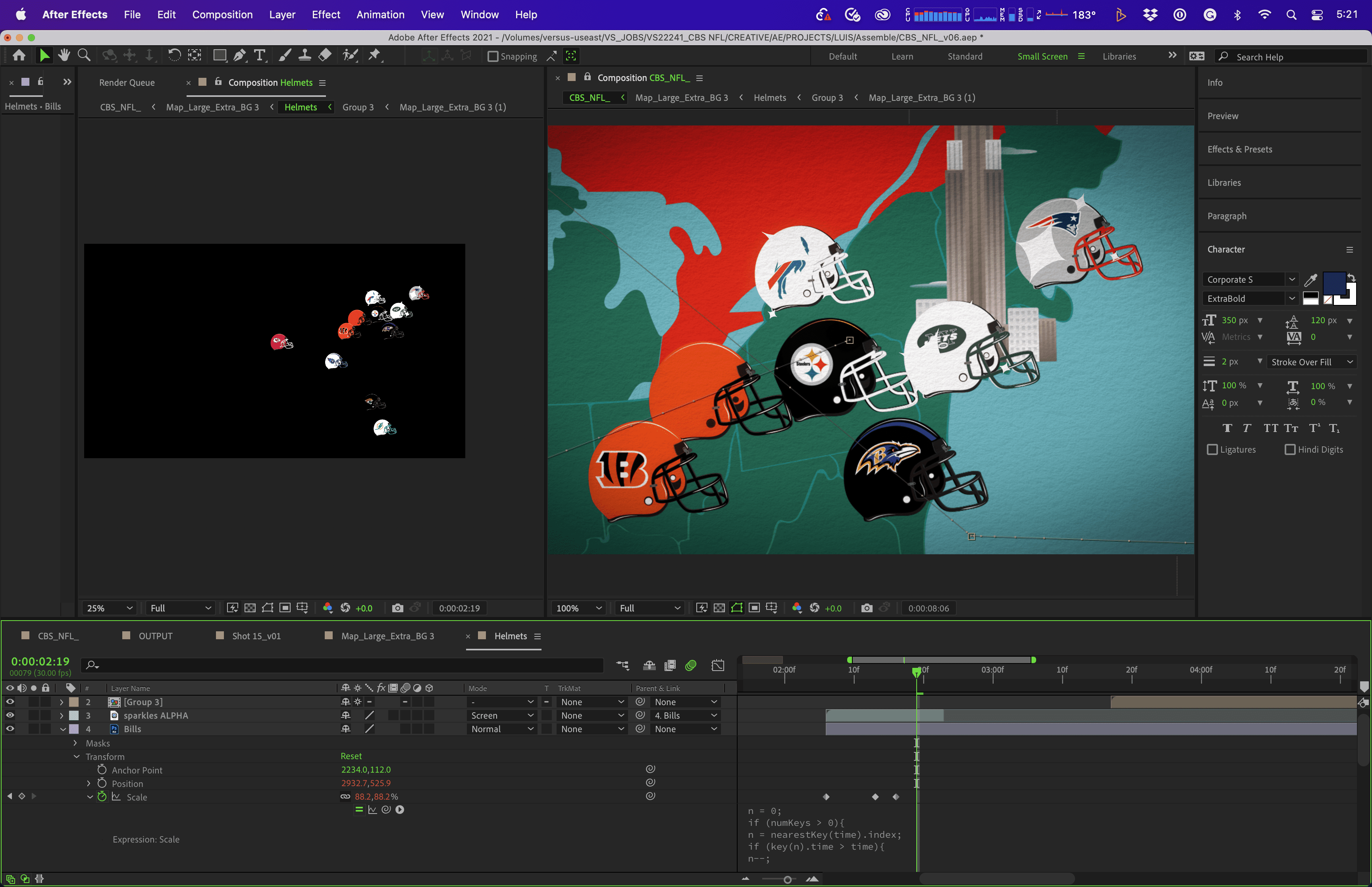Screen dimensions: 1372x887
Task: Open the Animation menu
Action: click(380, 14)
